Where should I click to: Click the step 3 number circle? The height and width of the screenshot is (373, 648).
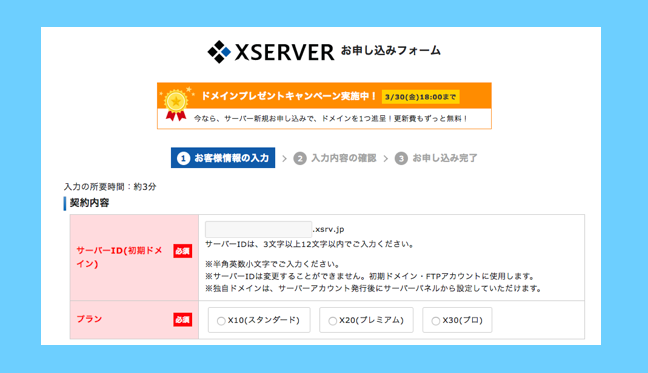point(401,158)
